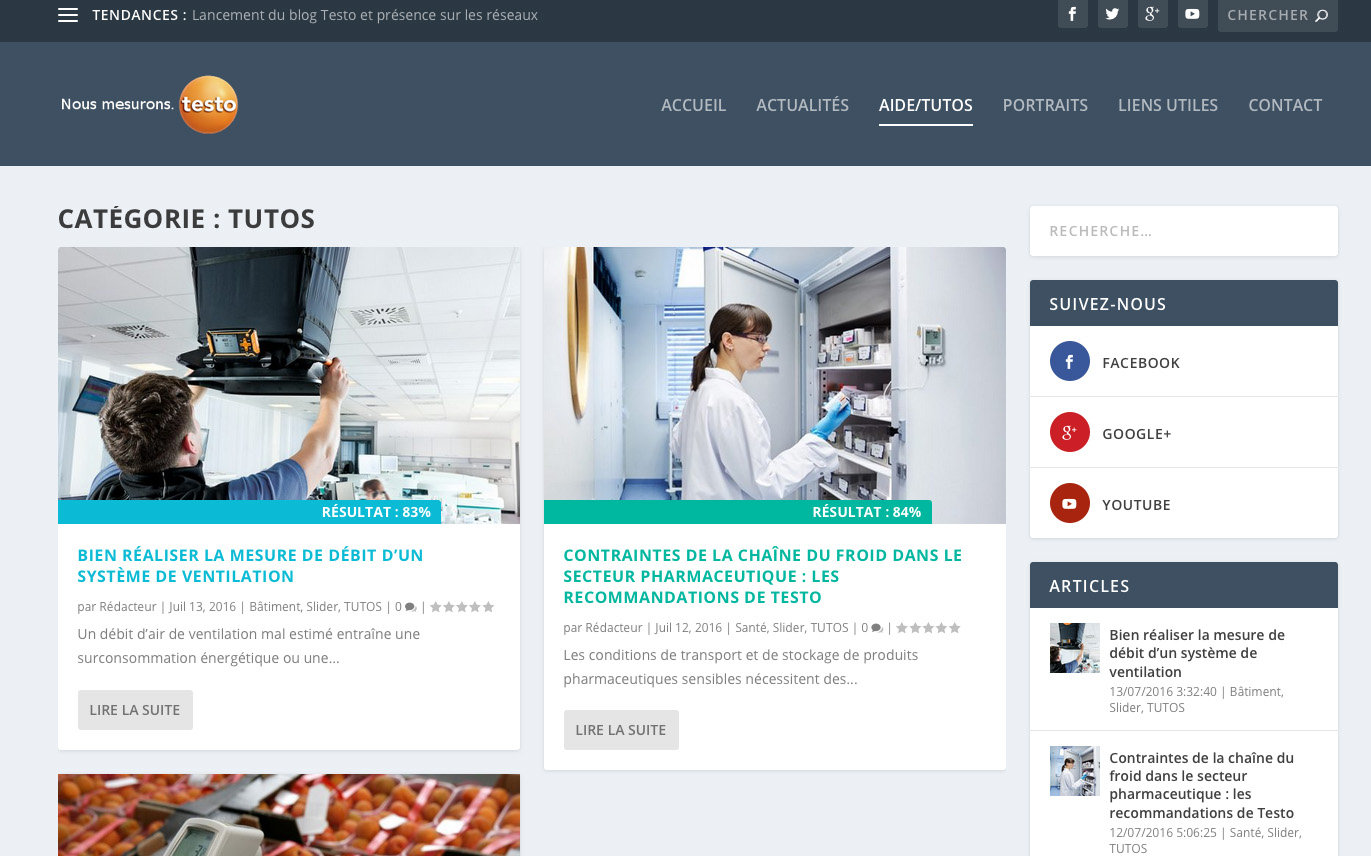Click the blue Facebook circle icon in sidebar
The width and height of the screenshot is (1371, 856).
coord(1069,361)
